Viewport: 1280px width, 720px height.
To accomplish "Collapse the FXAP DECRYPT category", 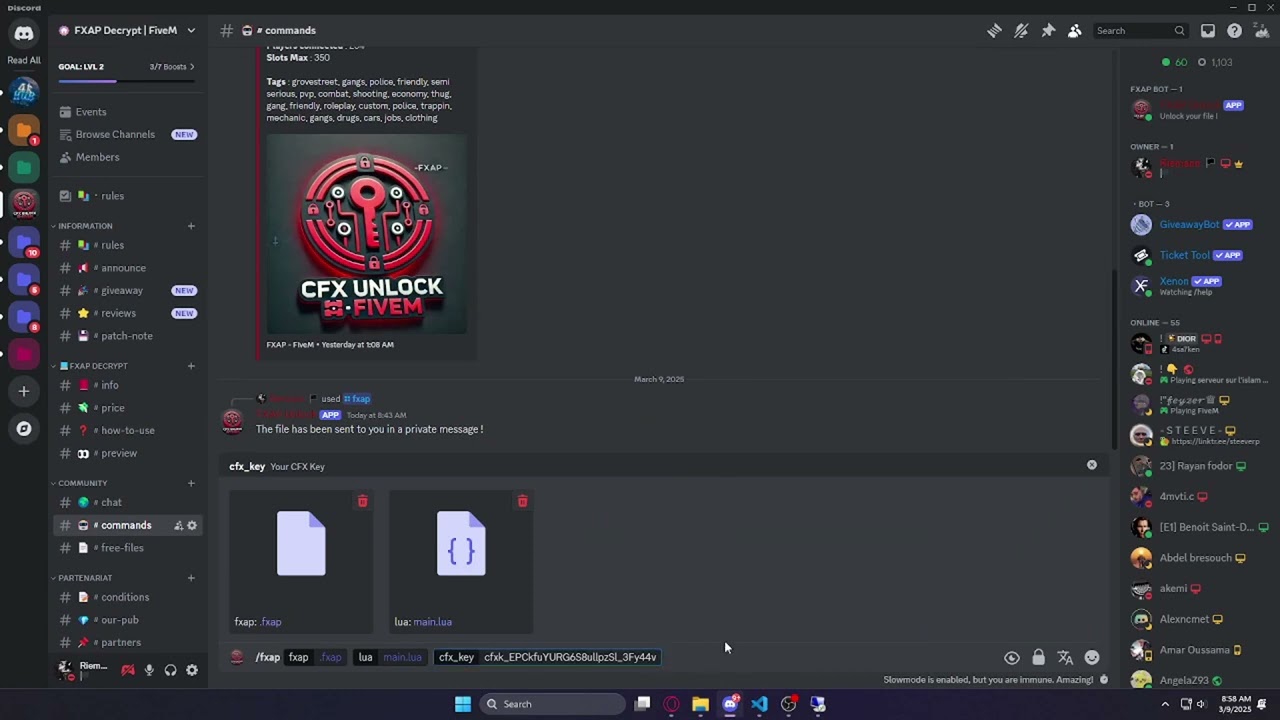I will (93, 366).
